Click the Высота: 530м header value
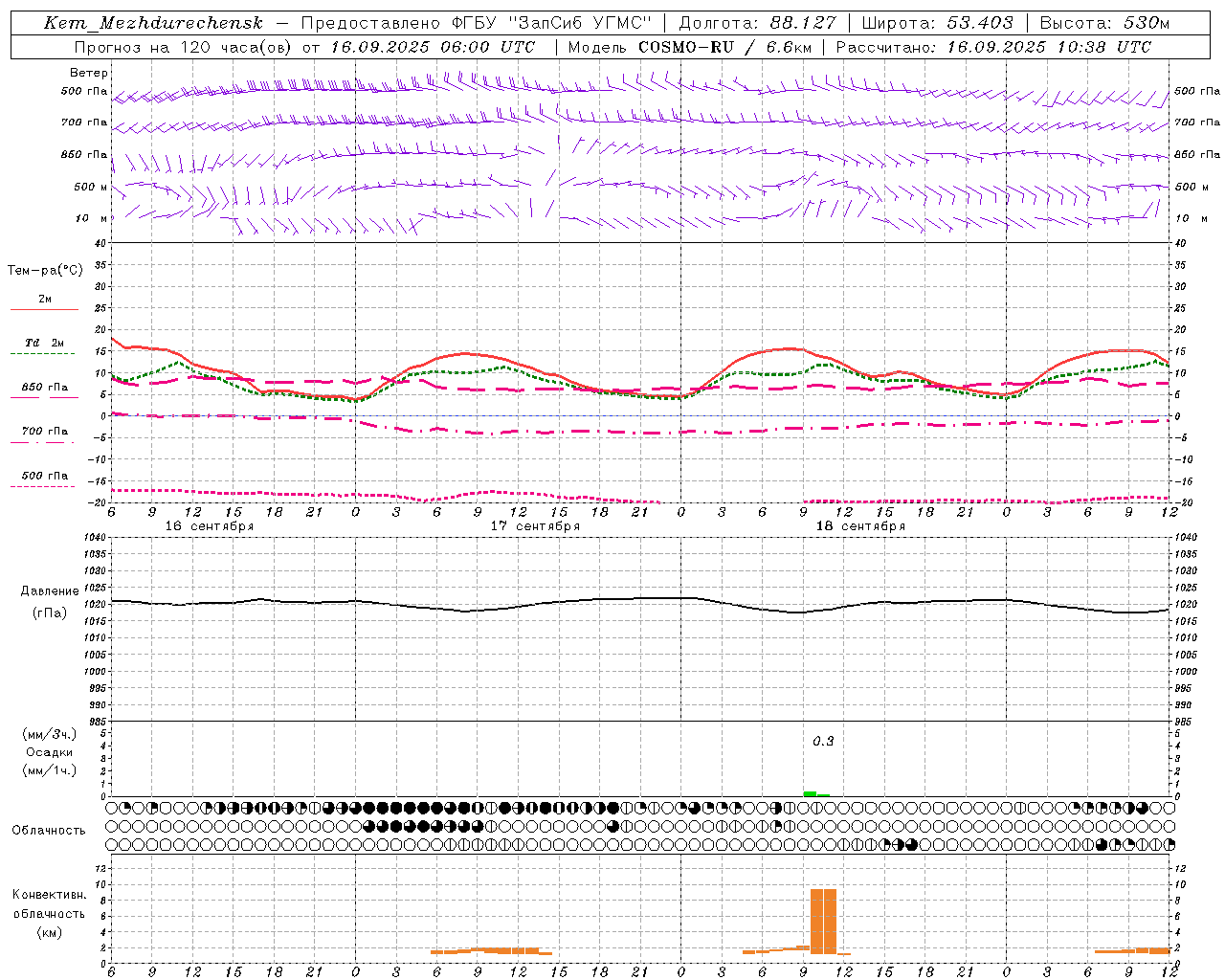 click(1104, 23)
